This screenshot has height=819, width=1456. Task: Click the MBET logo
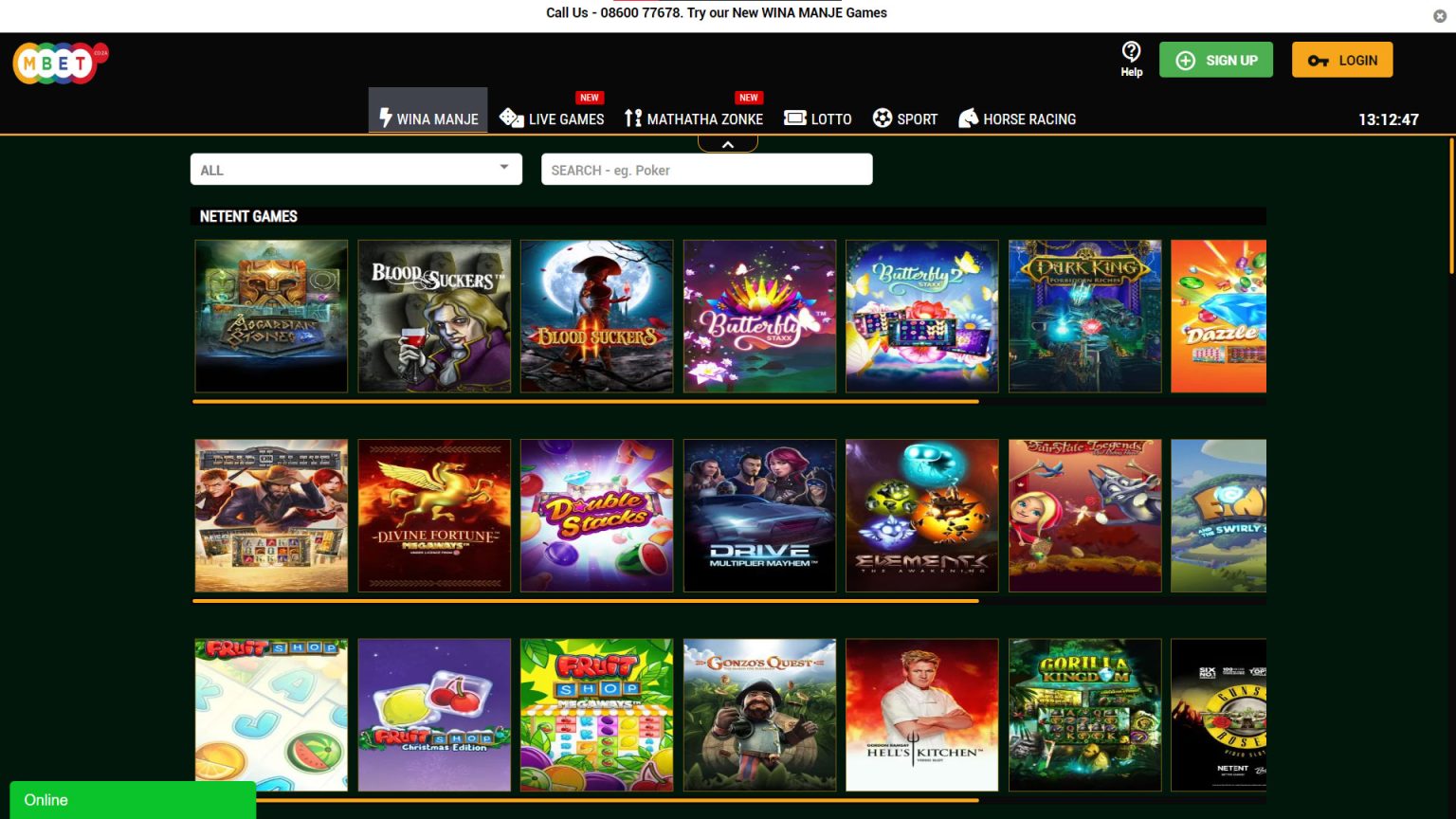[60, 64]
